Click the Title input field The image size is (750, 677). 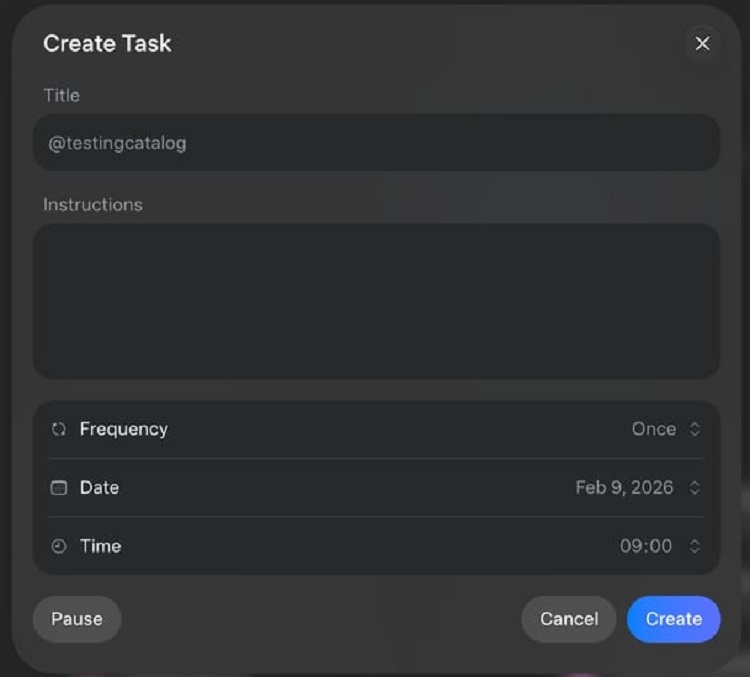(x=376, y=143)
